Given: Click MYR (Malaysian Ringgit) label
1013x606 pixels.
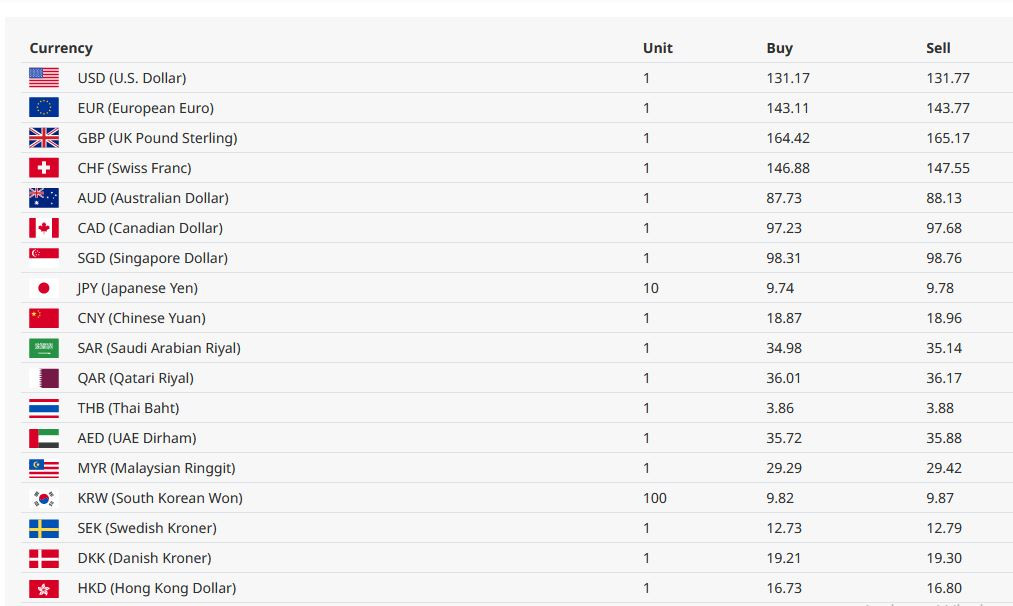Looking at the screenshot, I should coord(156,468).
